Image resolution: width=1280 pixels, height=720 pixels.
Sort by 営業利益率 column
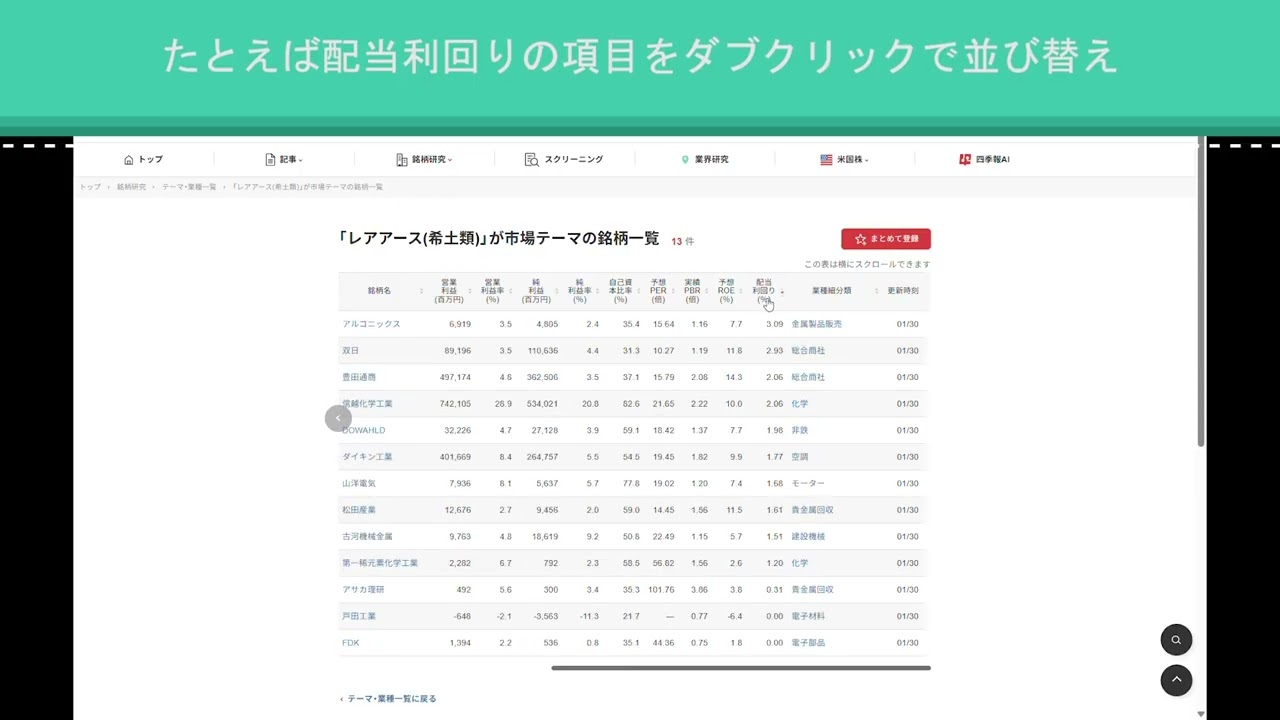(492, 291)
